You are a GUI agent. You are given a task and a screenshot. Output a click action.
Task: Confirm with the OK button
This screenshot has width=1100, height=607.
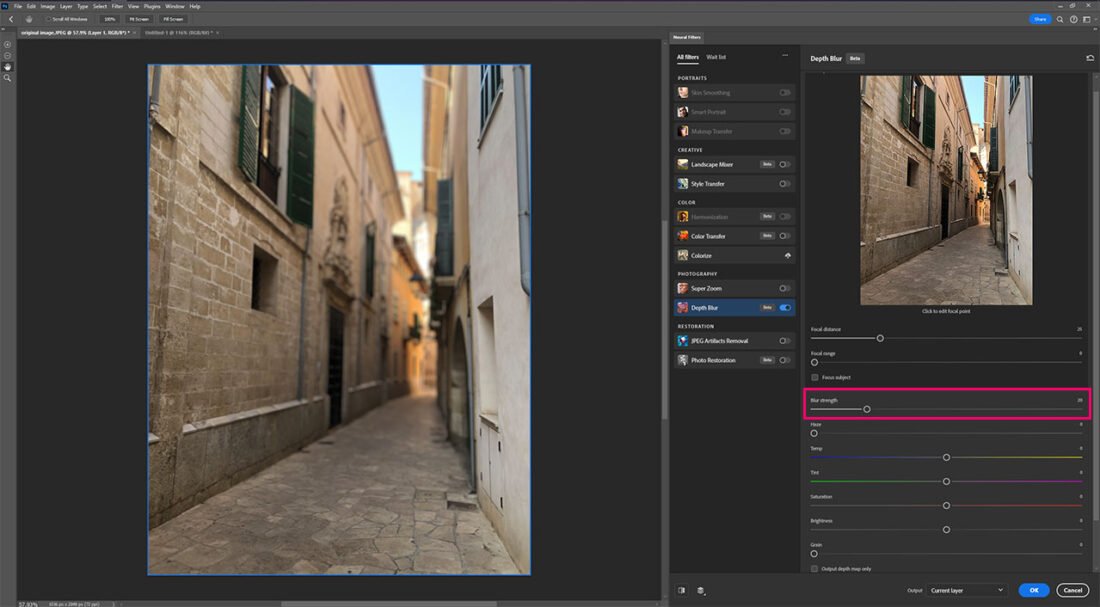1034,590
